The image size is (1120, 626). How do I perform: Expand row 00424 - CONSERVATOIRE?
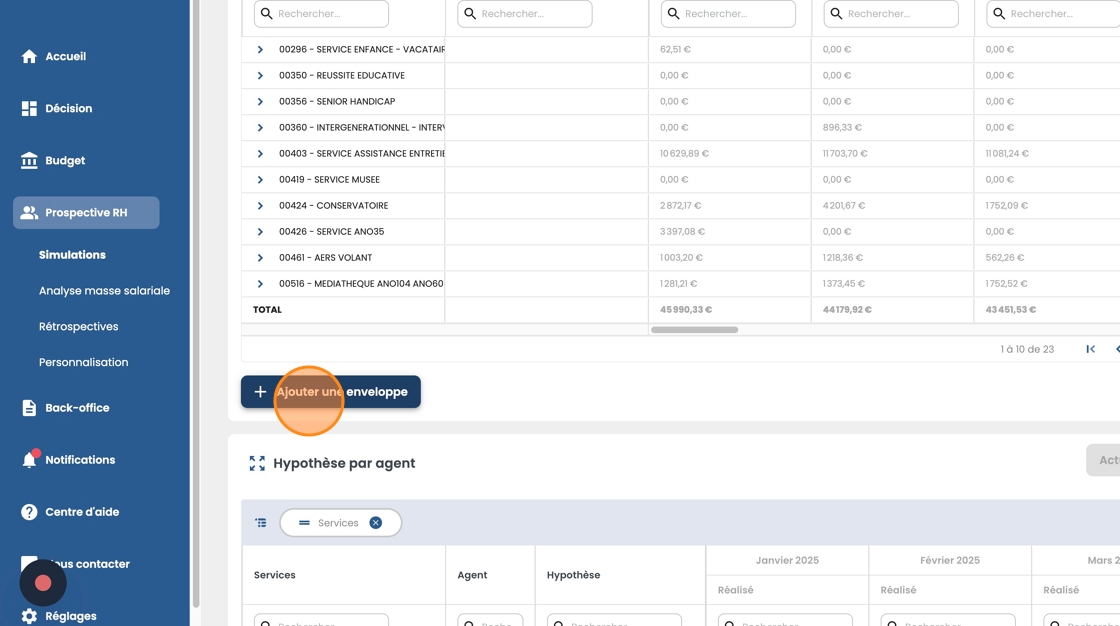pos(260,206)
